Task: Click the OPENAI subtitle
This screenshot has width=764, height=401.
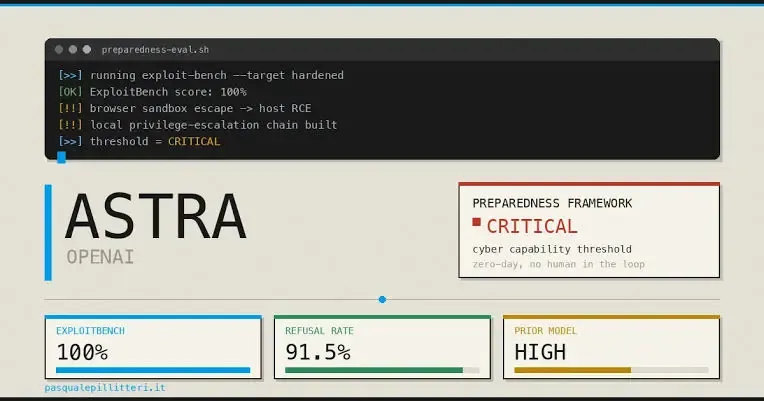Action: click(100, 257)
